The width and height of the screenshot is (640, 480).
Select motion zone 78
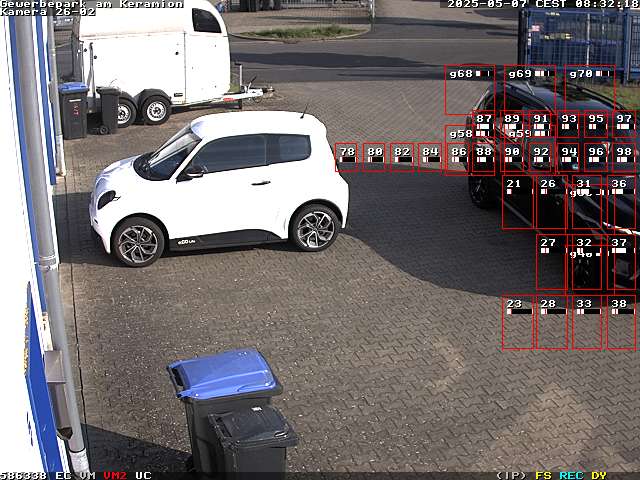click(x=346, y=157)
